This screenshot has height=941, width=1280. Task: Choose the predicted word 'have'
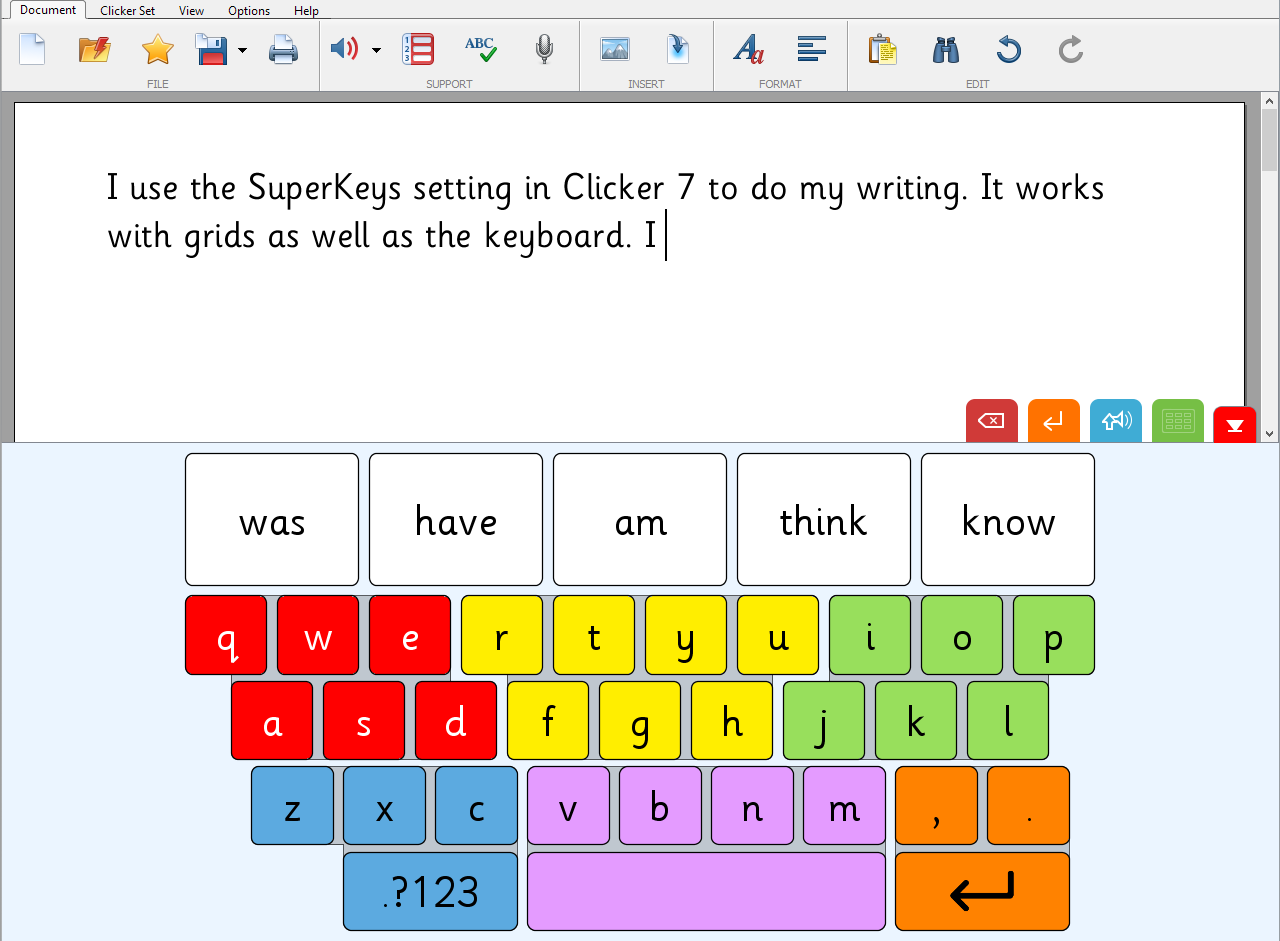click(x=456, y=520)
